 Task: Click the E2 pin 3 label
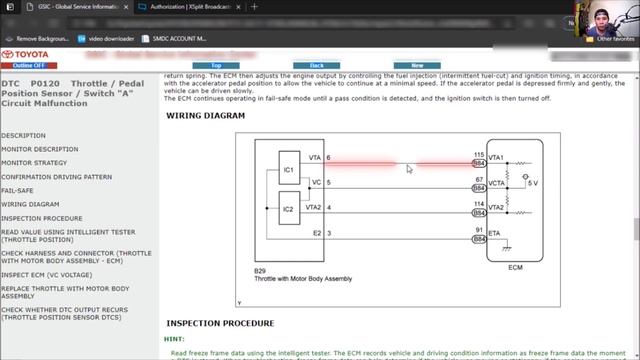[322, 233]
